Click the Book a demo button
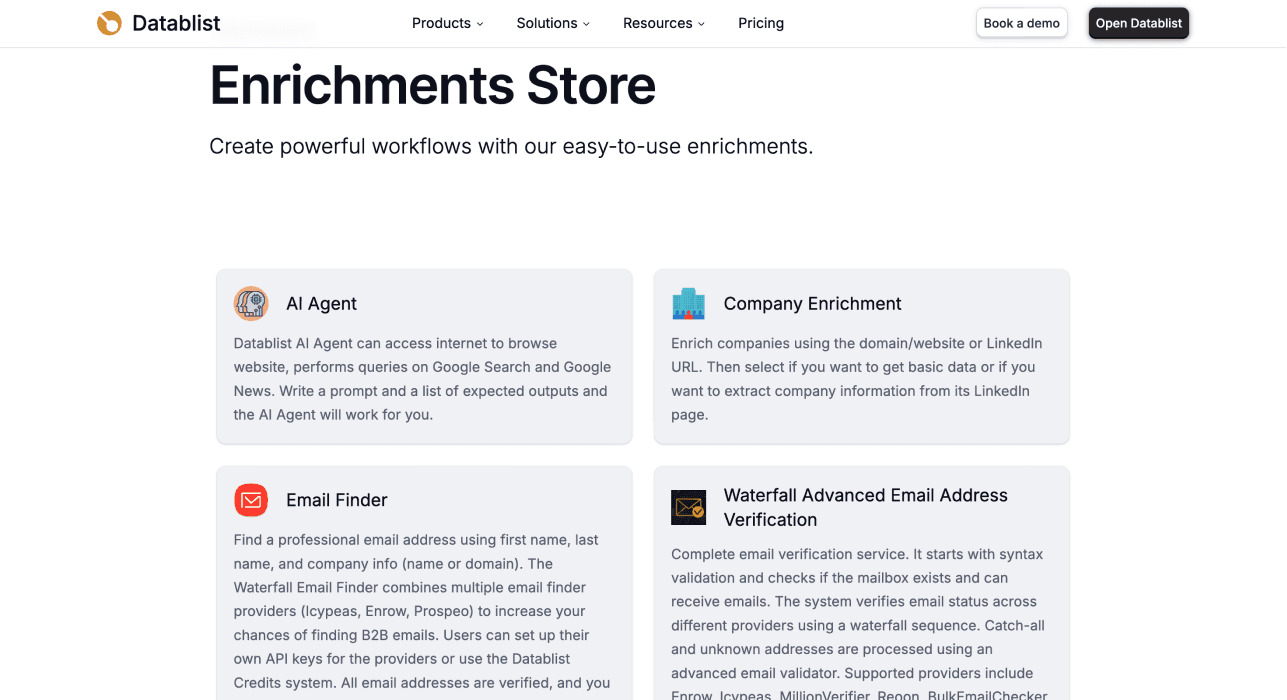Image resolution: width=1287 pixels, height=700 pixels. [1021, 22]
